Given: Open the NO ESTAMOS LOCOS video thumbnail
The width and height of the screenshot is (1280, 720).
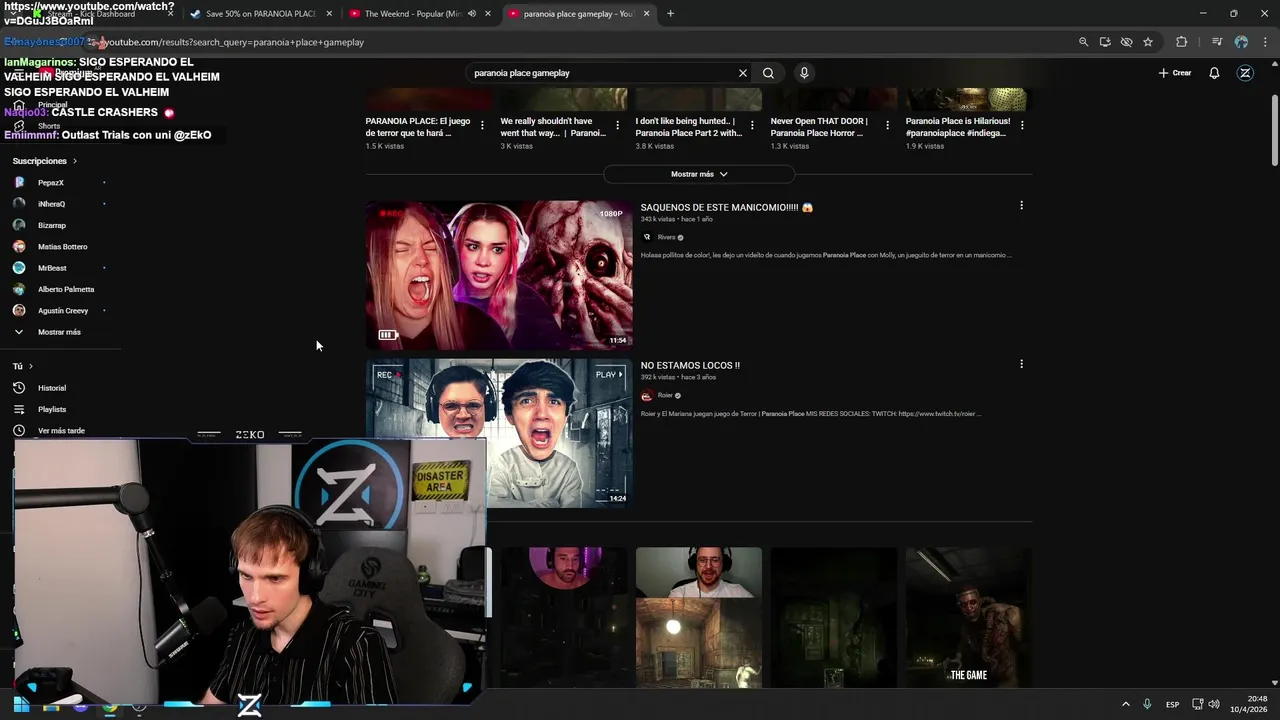Looking at the screenshot, I should point(499,433).
